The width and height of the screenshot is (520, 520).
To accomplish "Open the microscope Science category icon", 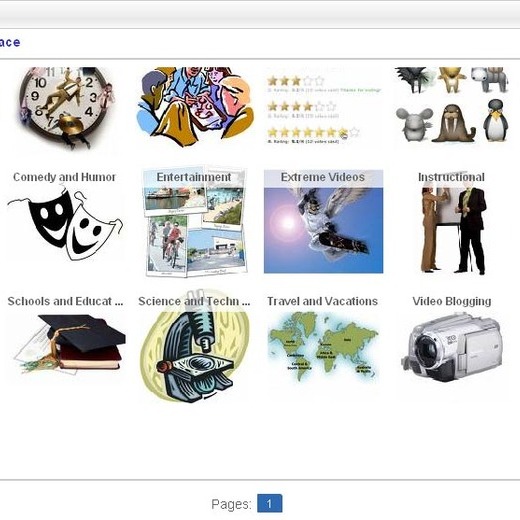I will coord(195,347).
